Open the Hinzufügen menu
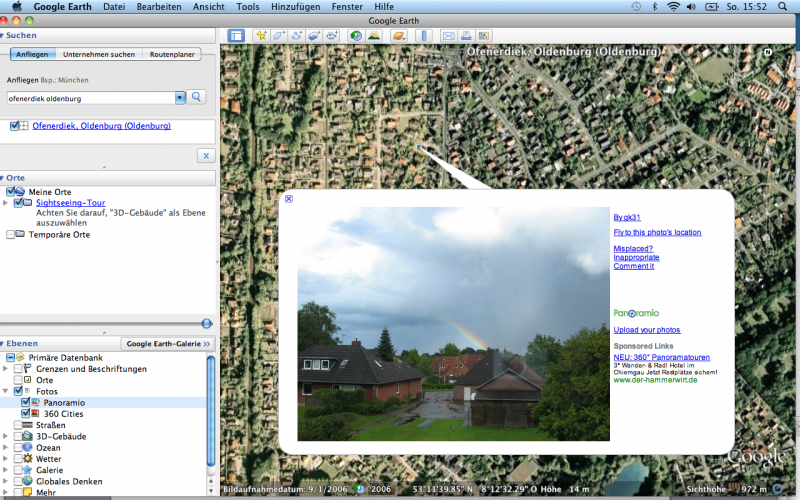 click(x=302, y=6)
